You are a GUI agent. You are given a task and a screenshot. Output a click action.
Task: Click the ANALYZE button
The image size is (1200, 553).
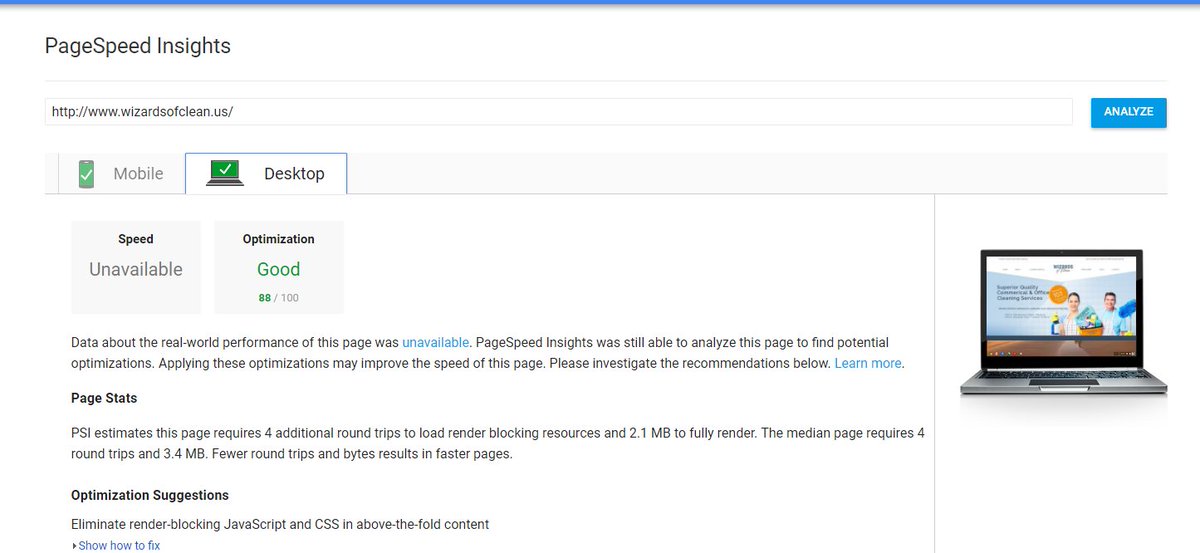click(1128, 112)
